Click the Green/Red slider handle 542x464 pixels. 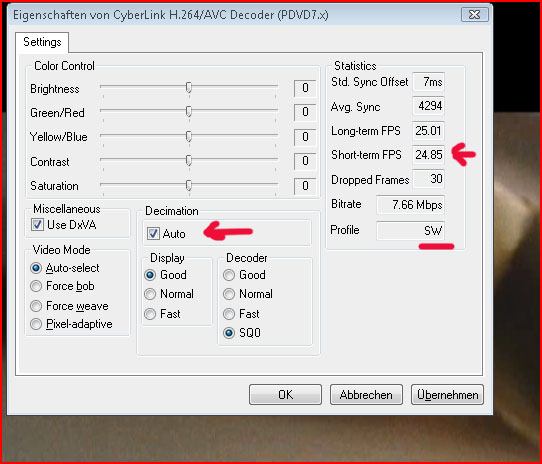tap(189, 111)
